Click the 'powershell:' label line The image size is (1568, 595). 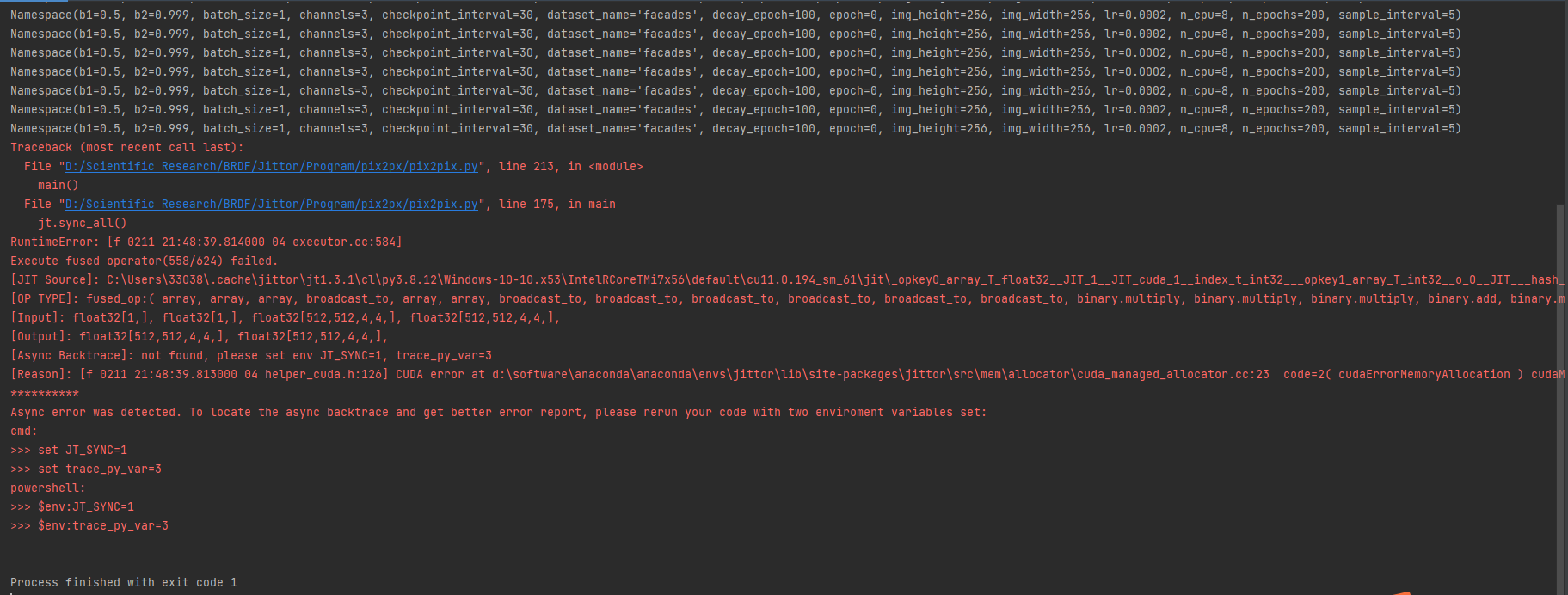(47, 488)
